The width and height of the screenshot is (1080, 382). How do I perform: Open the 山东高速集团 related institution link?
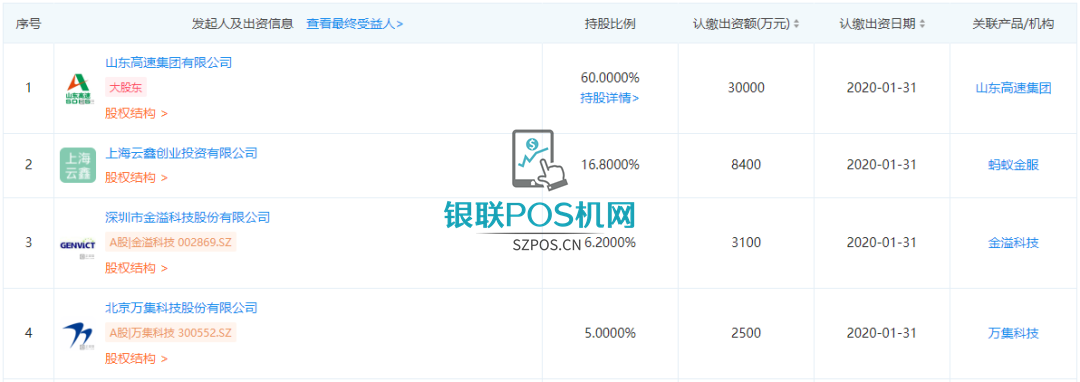click(x=1013, y=89)
